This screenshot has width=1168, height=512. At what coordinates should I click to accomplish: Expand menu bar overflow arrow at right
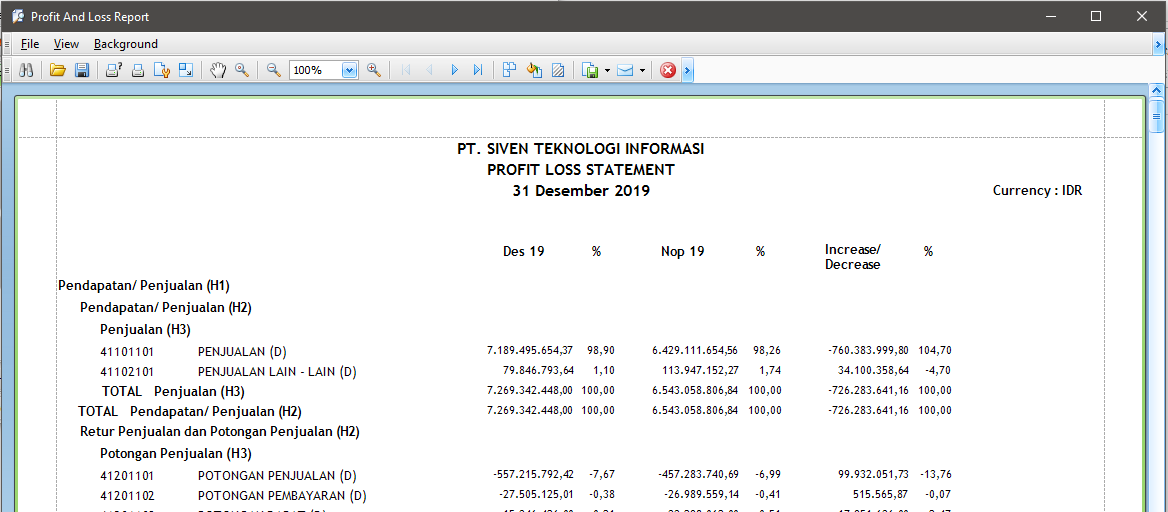click(1159, 45)
